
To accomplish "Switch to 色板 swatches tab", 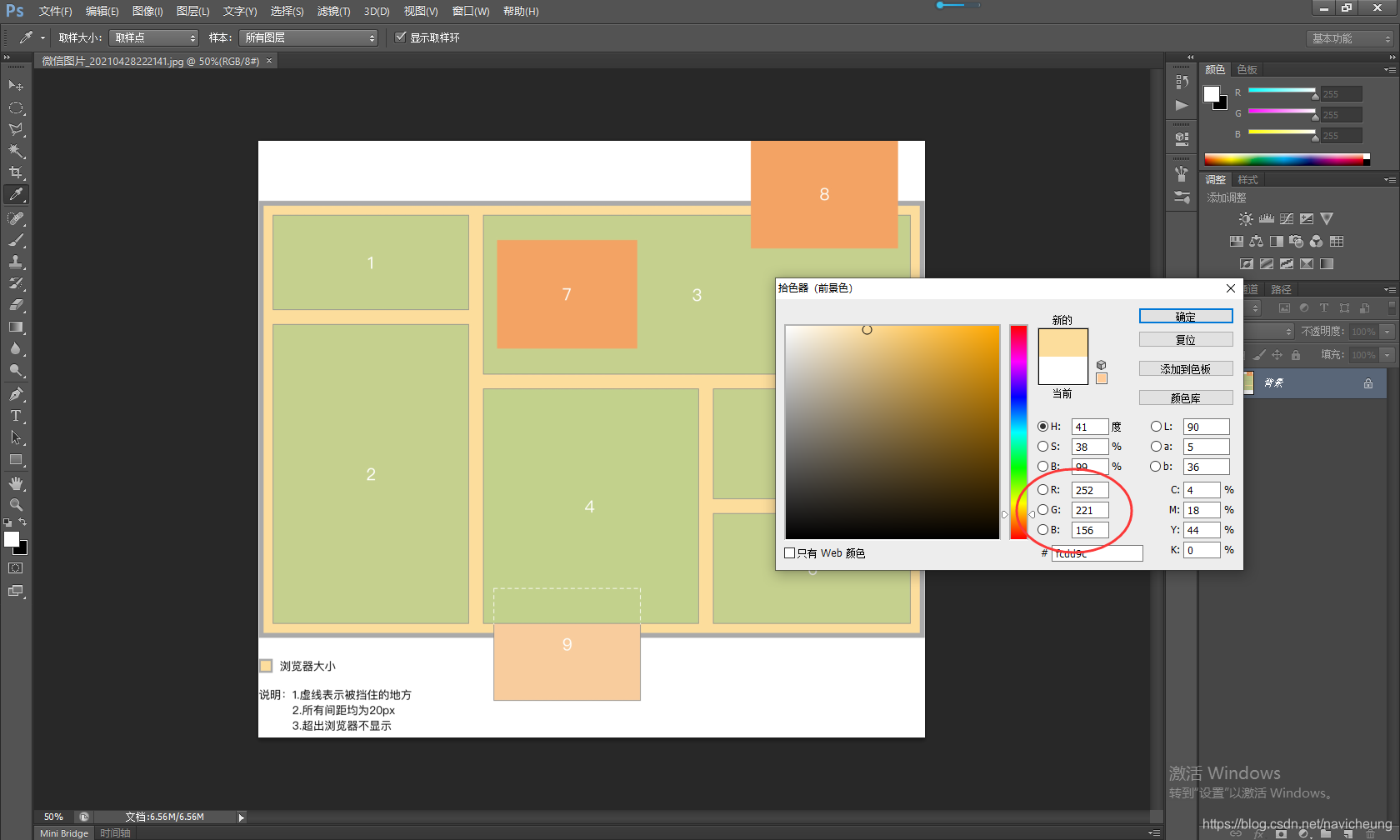I will [x=1247, y=69].
